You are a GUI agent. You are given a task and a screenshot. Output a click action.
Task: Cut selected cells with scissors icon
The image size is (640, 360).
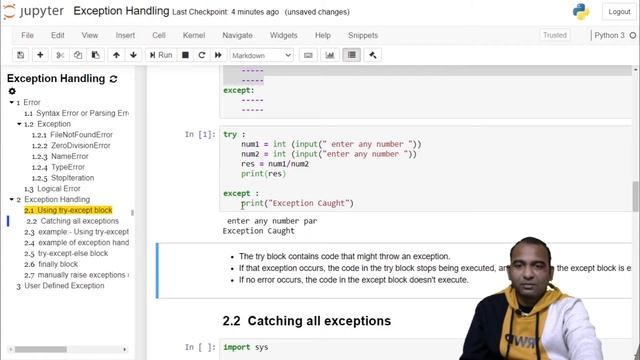click(x=60, y=55)
